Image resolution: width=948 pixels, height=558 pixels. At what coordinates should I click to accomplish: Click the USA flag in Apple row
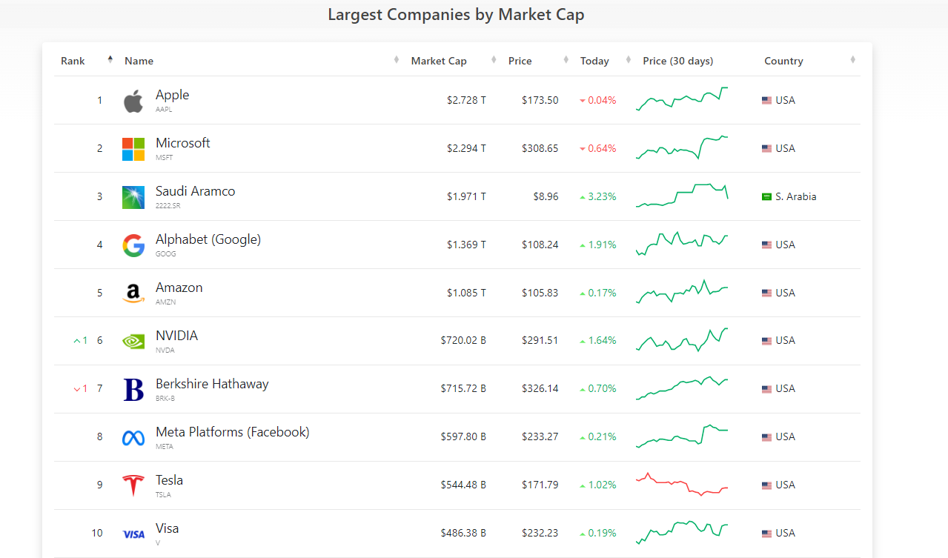[x=767, y=100]
